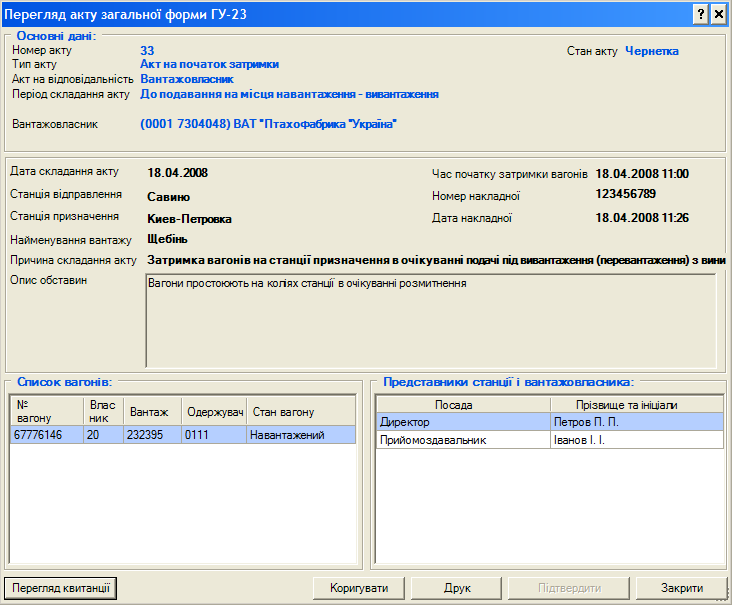Print the act with Друк button

pyautogui.click(x=457, y=588)
